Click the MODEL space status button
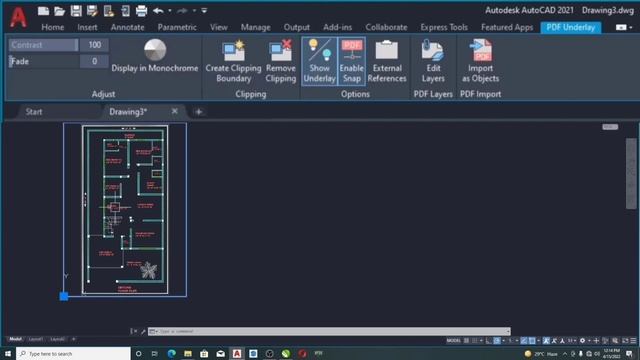 [453, 340]
